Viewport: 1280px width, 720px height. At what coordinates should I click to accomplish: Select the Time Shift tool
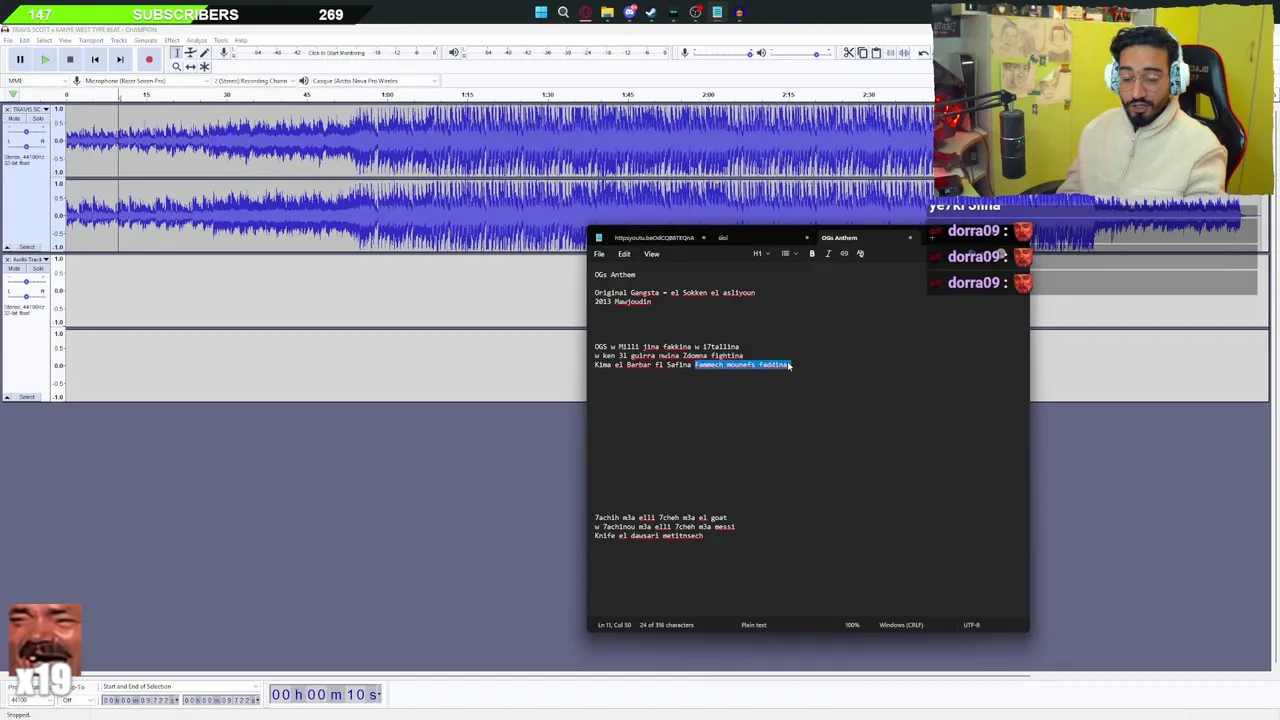click(190, 67)
